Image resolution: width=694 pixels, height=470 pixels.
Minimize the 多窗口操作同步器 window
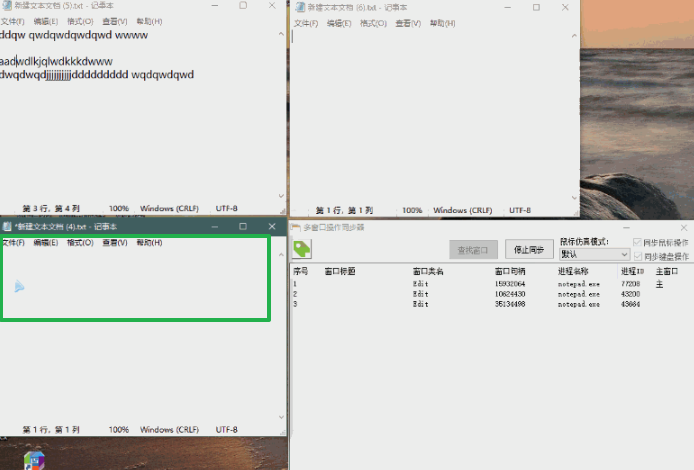tap(626, 227)
